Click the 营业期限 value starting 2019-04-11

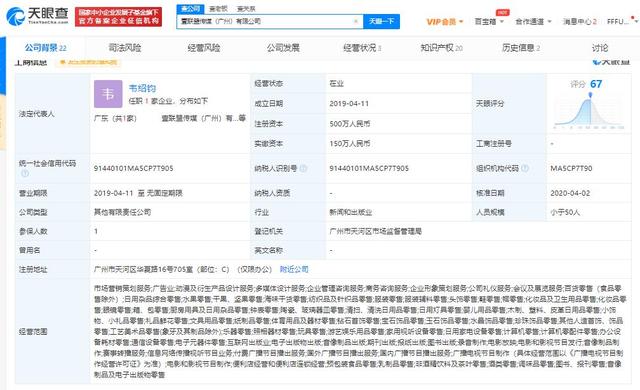(138, 193)
